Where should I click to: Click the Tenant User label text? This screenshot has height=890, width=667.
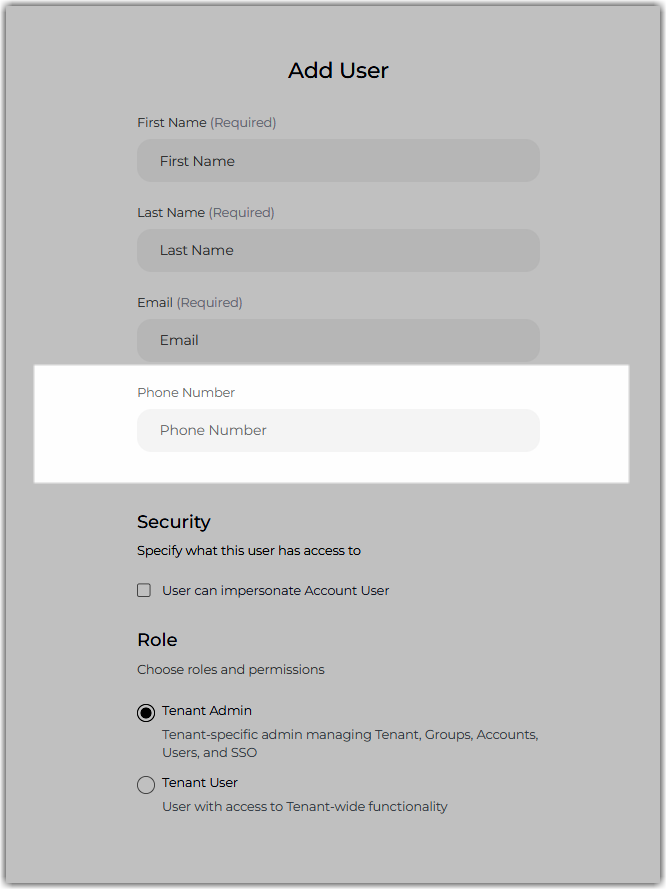200,783
